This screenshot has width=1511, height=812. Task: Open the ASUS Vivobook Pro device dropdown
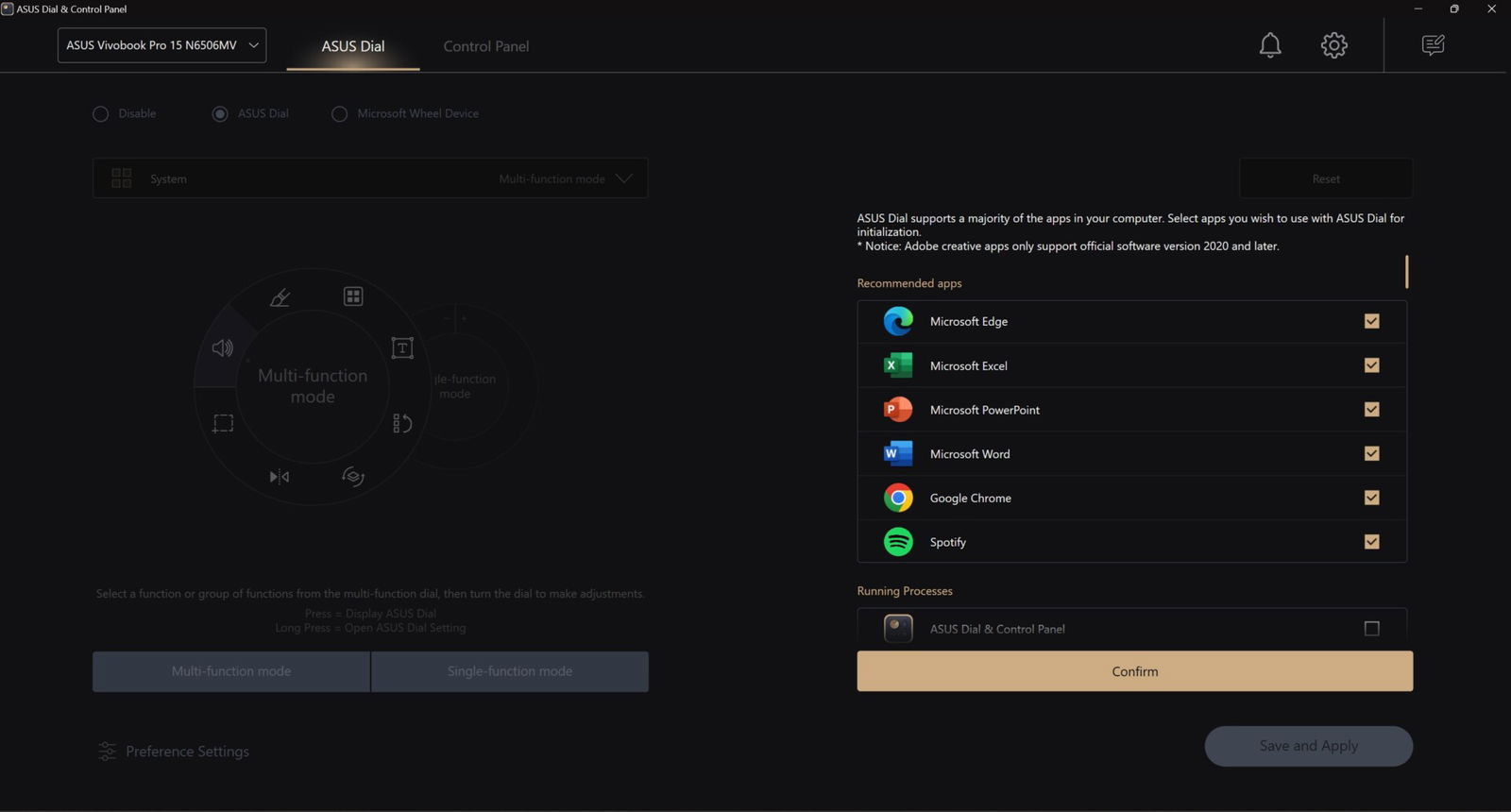[x=161, y=45]
